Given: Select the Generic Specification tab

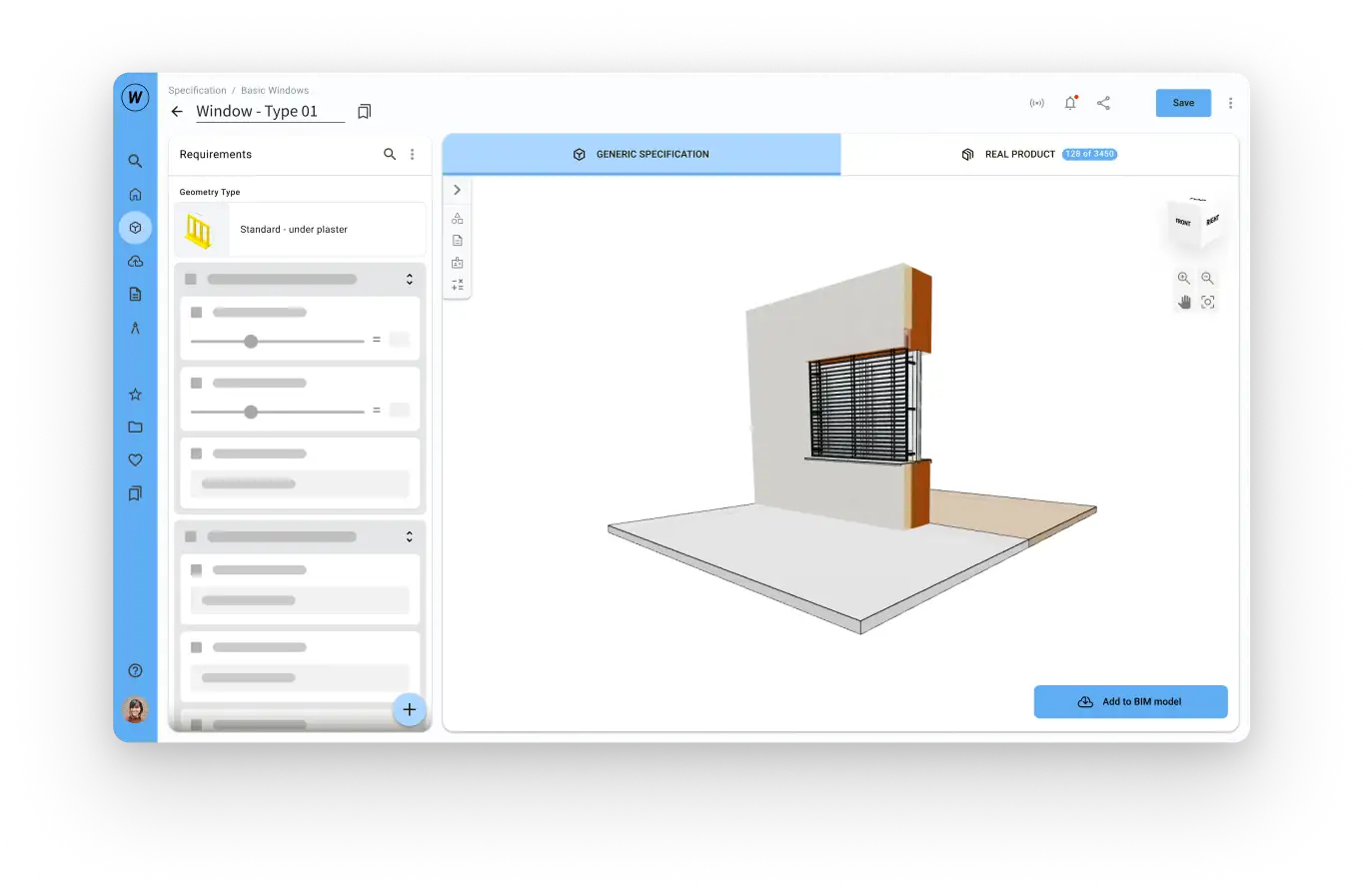Looking at the screenshot, I should 642,155.
